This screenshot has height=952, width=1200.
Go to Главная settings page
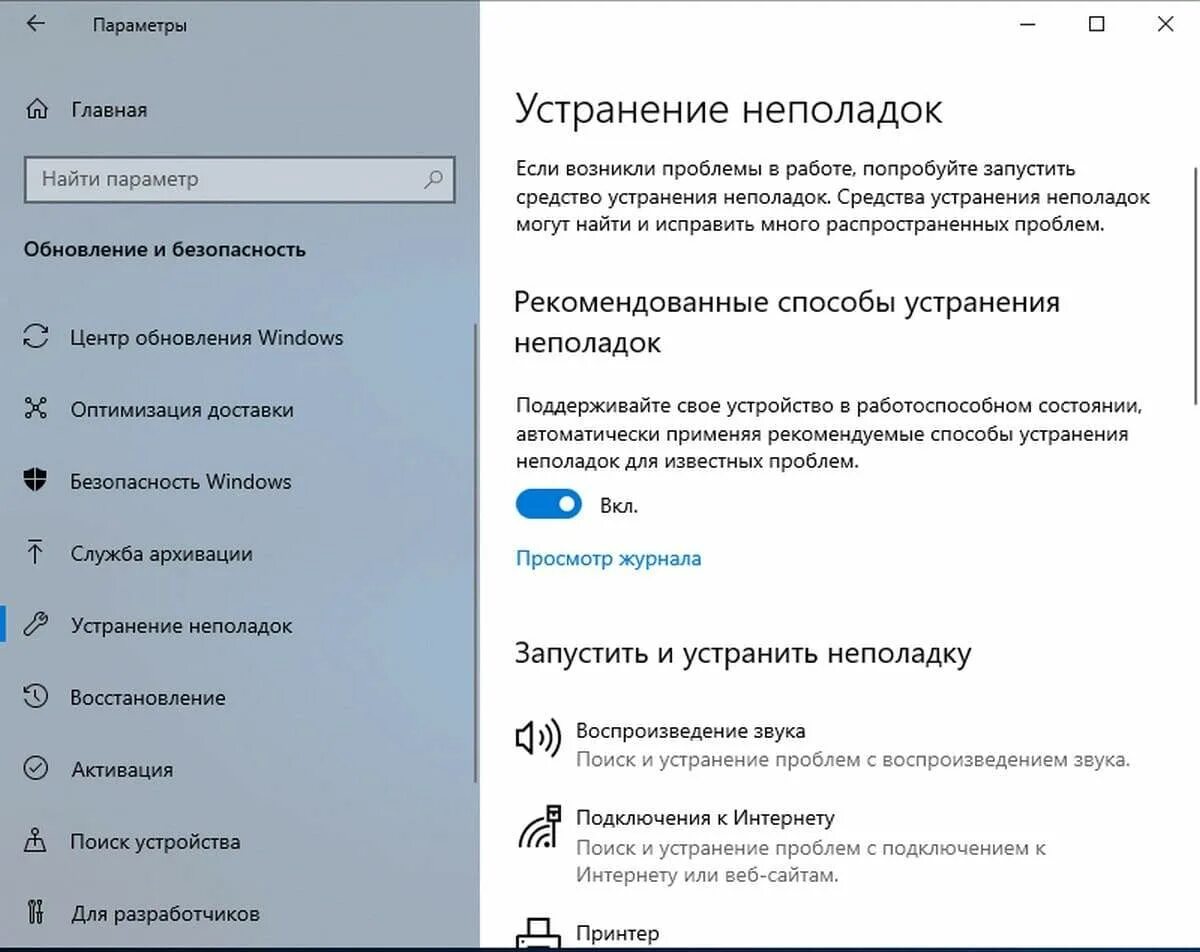click(109, 110)
